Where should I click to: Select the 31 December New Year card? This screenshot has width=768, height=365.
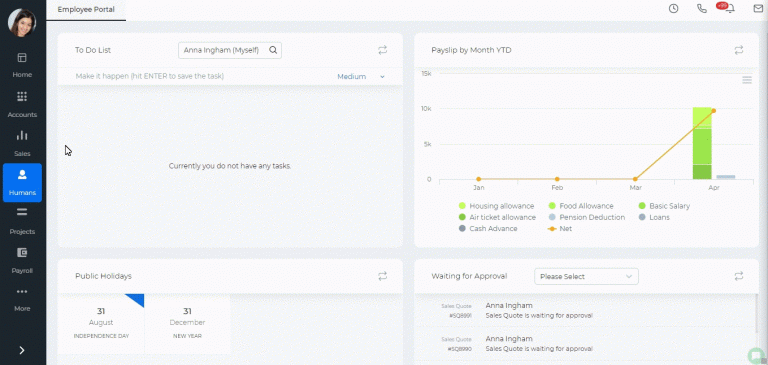pyautogui.click(x=188, y=323)
